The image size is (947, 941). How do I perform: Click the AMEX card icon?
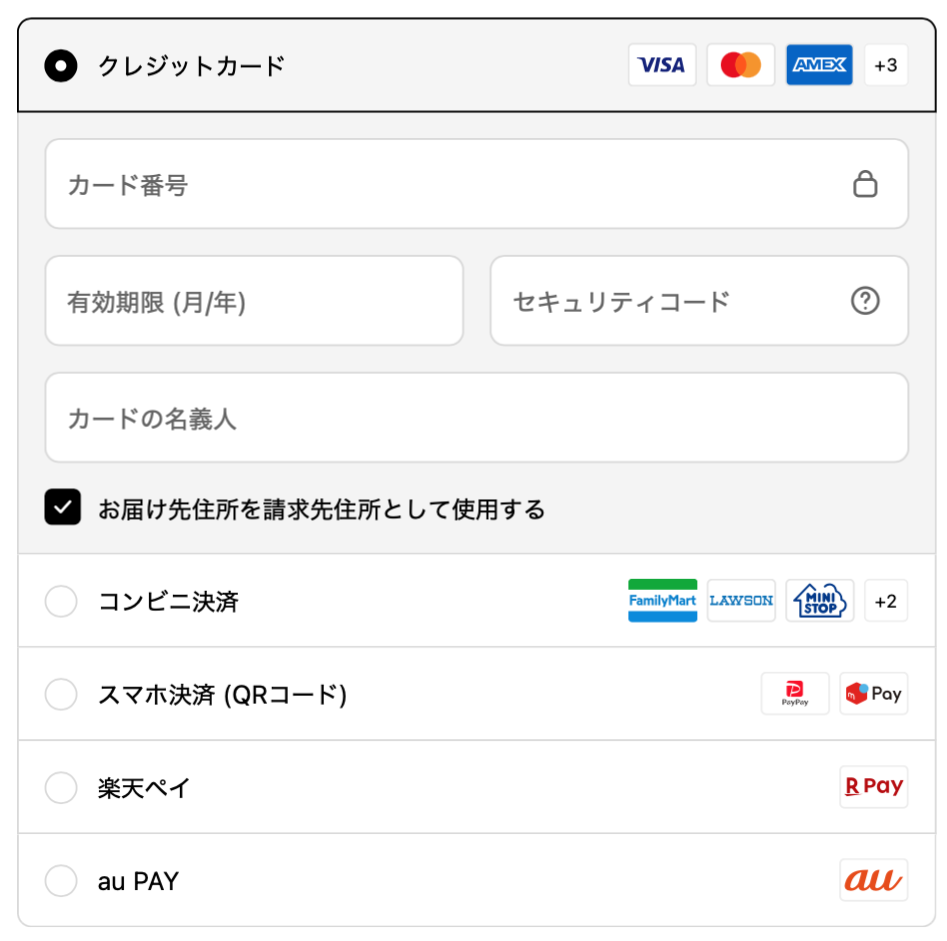click(x=819, y=66)
